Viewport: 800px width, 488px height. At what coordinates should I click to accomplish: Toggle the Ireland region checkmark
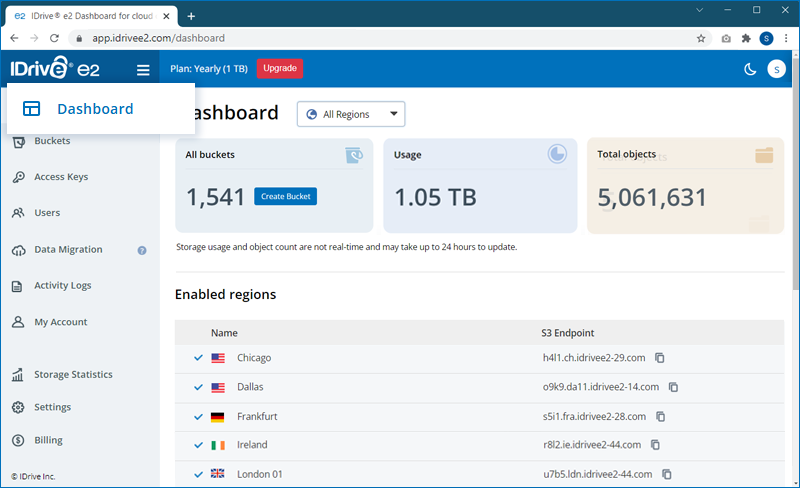(x=198, y=445)
